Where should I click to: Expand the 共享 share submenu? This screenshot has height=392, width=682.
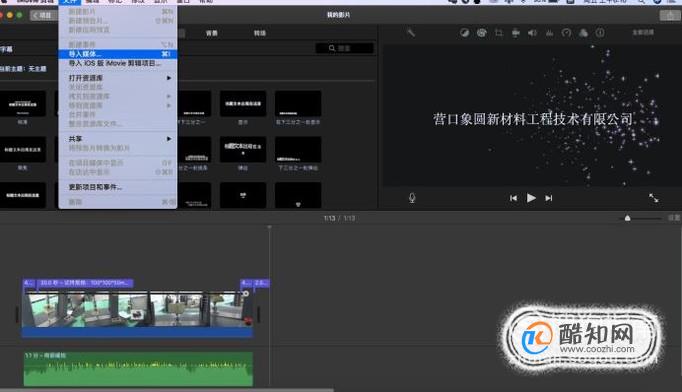pyautogui.click(x=117, y=139)
